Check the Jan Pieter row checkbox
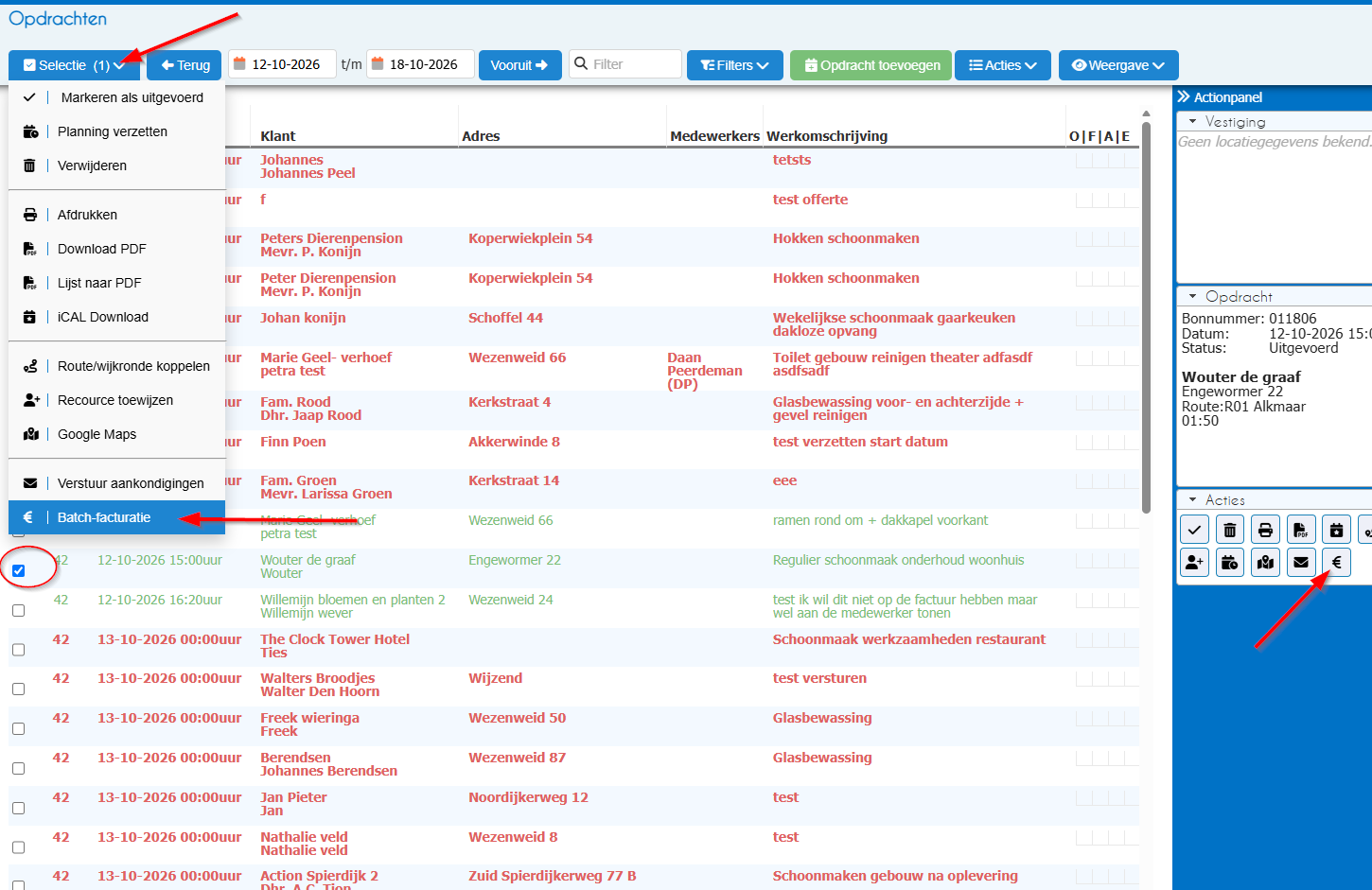This screenshot has height=890, width=1372. [x=18, y=809]
